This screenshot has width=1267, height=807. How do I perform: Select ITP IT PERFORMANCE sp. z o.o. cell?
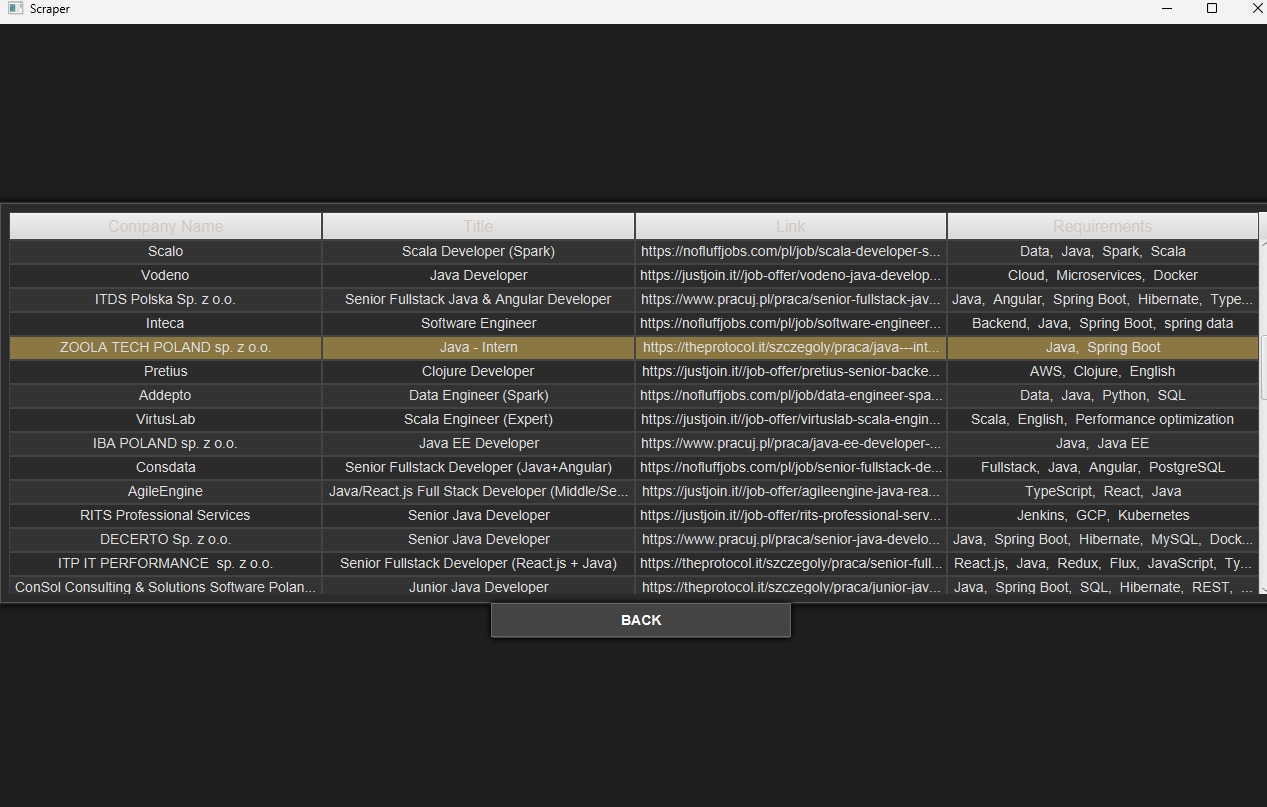pos(166,563)
